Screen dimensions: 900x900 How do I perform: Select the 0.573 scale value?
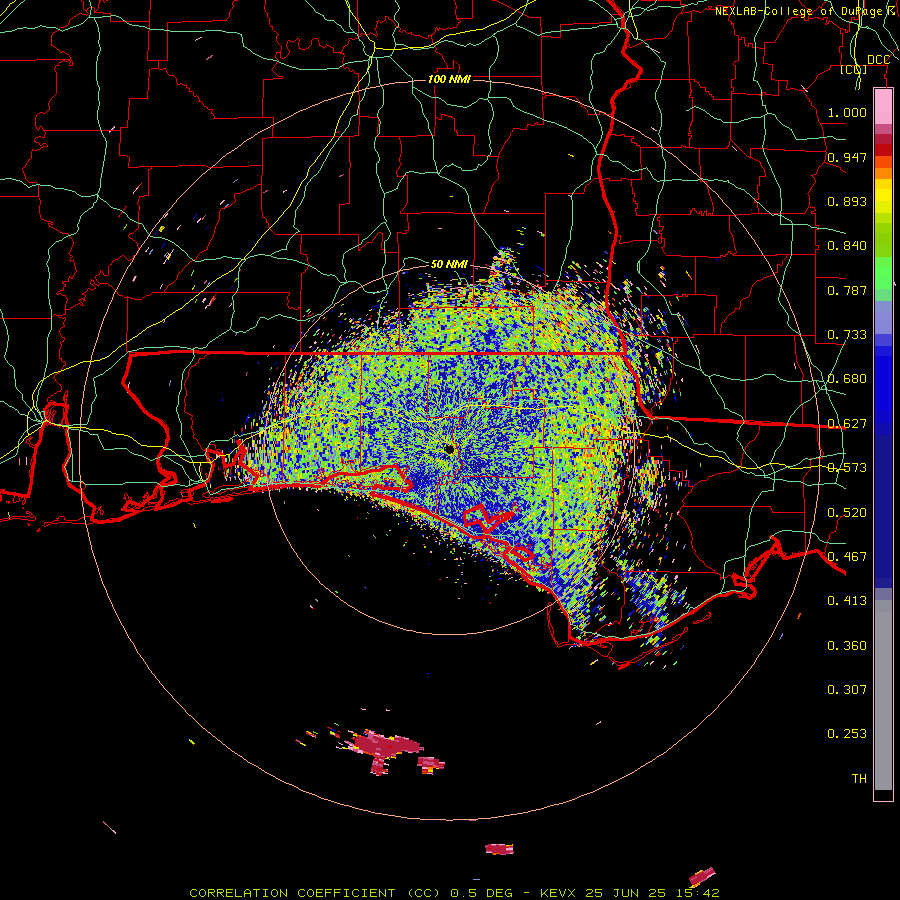(x=847, y=468)
